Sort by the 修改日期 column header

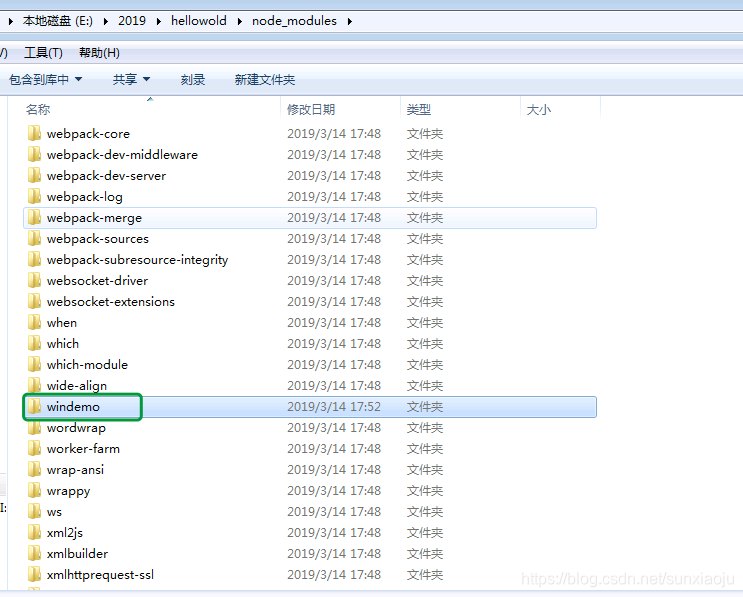click(x=311, y=109)
